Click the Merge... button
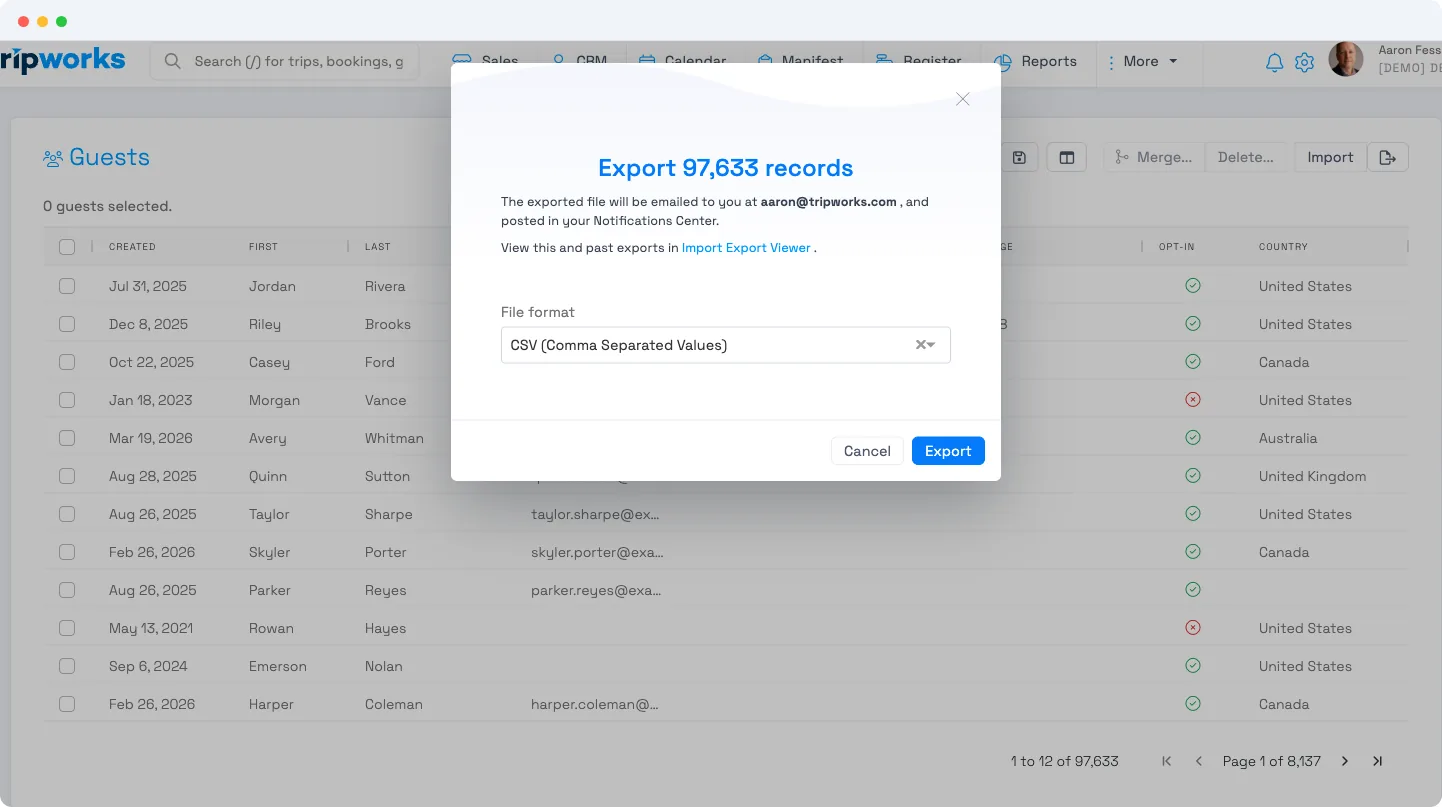The height and width of the screenshot is (807, 1442). 1154,157
